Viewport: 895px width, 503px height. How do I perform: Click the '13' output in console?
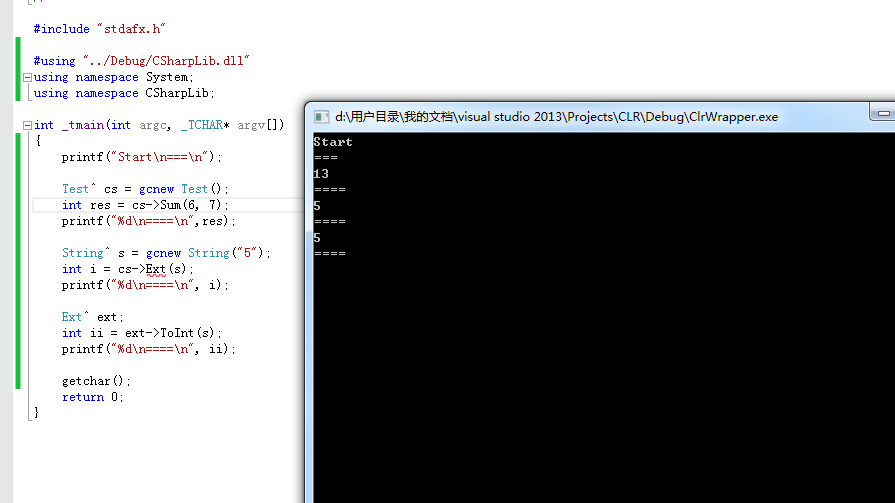click(321, 174)
